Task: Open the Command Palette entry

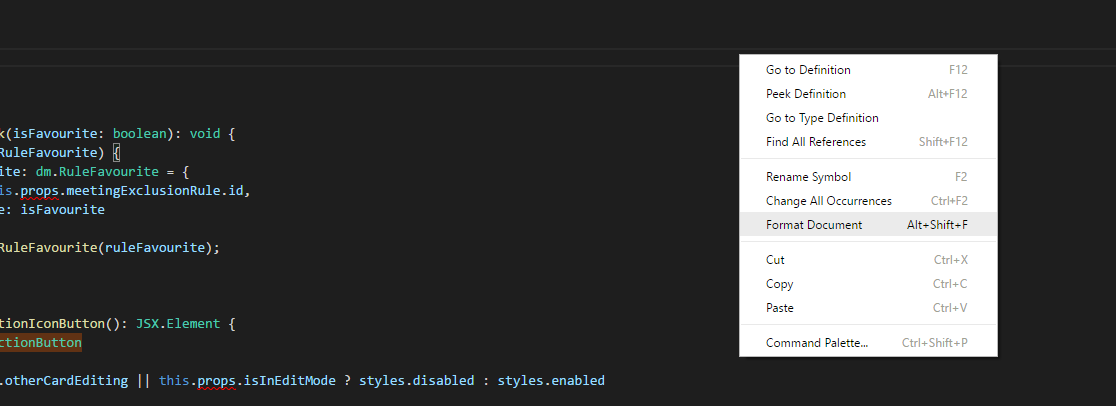Action: pos(868,343)
